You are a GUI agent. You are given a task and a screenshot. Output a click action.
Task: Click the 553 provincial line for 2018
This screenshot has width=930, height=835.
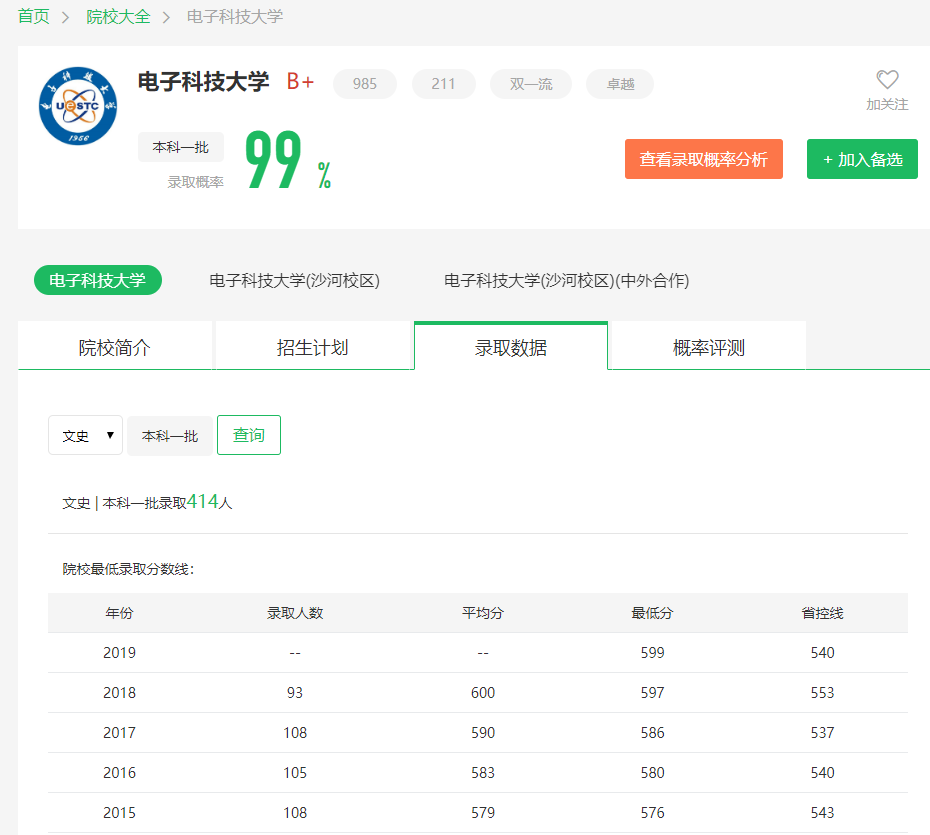point(823,693)
